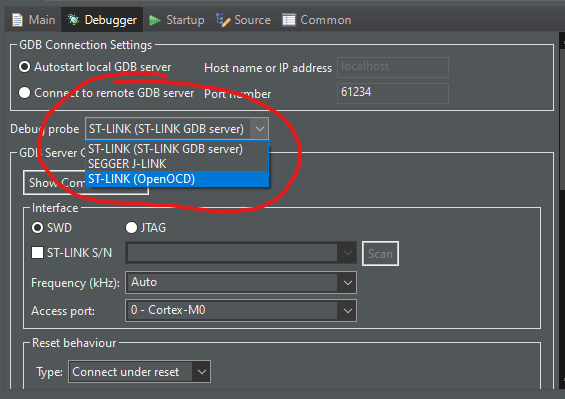565x399 pixels.
Task: Click the Port number field 61234
Action: [393, 93]
